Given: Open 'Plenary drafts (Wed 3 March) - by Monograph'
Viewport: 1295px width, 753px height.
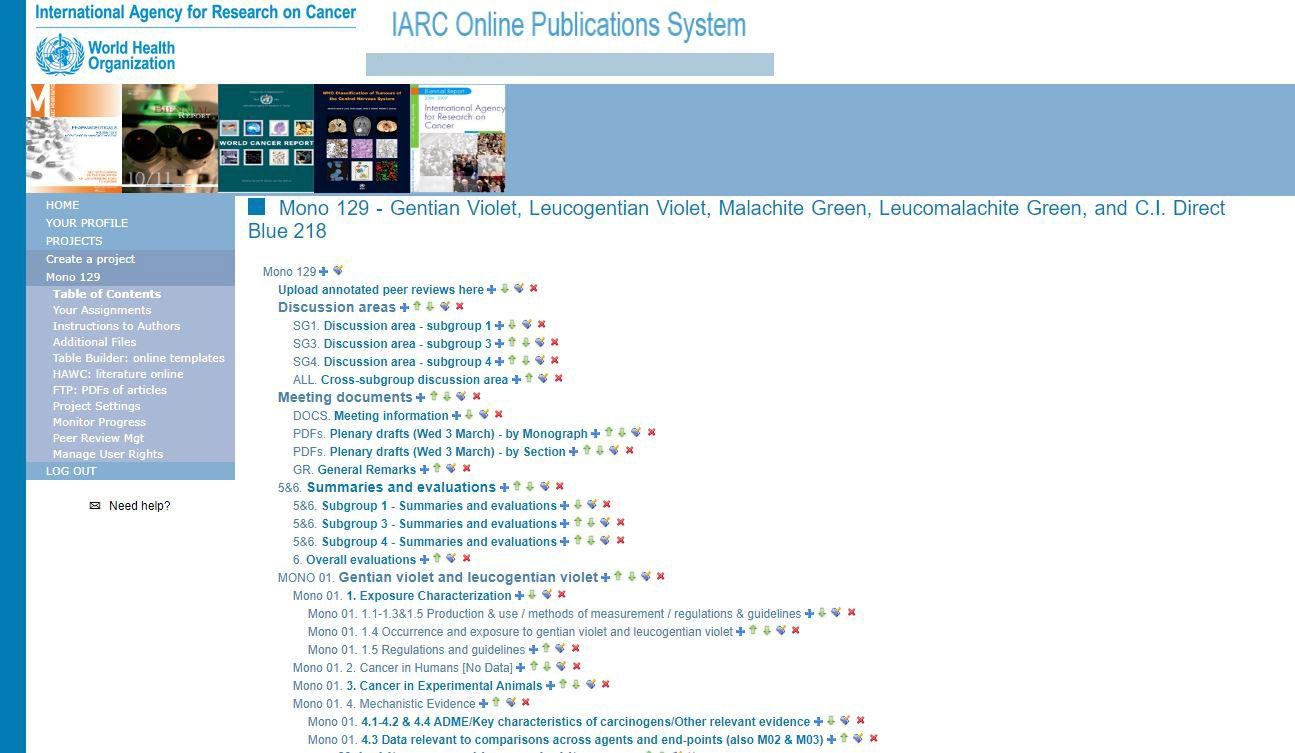Looking at the screenshot, I should click(458, 434).
